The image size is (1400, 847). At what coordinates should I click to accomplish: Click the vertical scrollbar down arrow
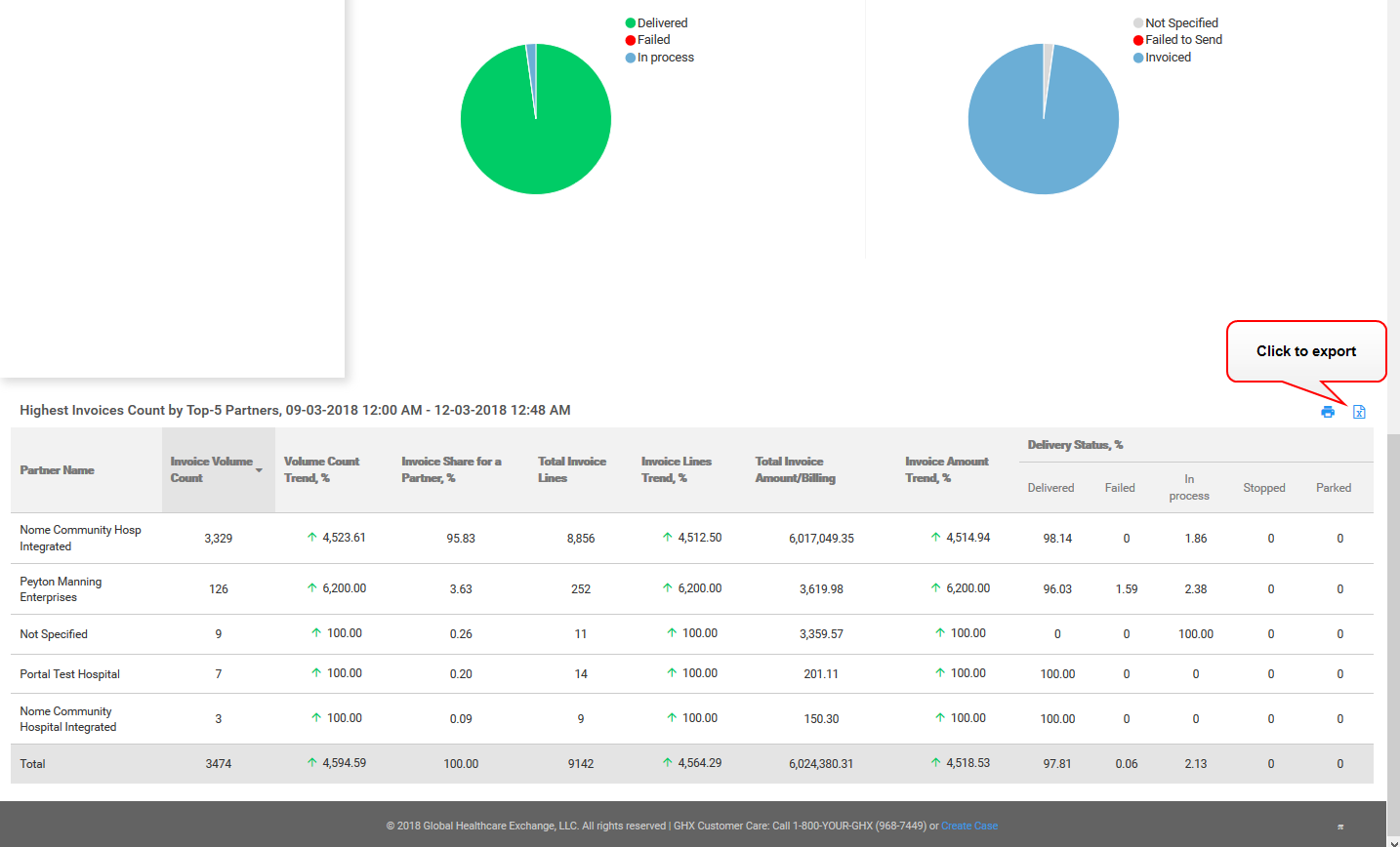[x=1393, y=840]
